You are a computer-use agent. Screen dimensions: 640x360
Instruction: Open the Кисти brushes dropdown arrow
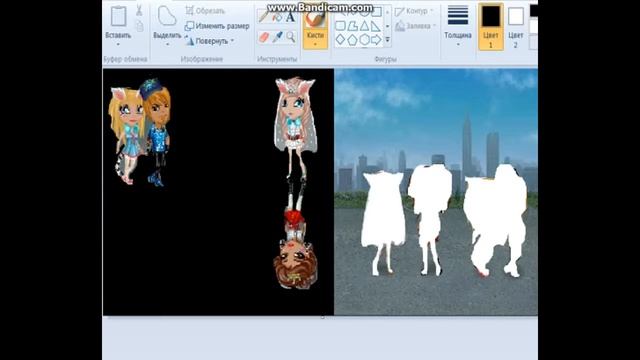coord(315,44)
